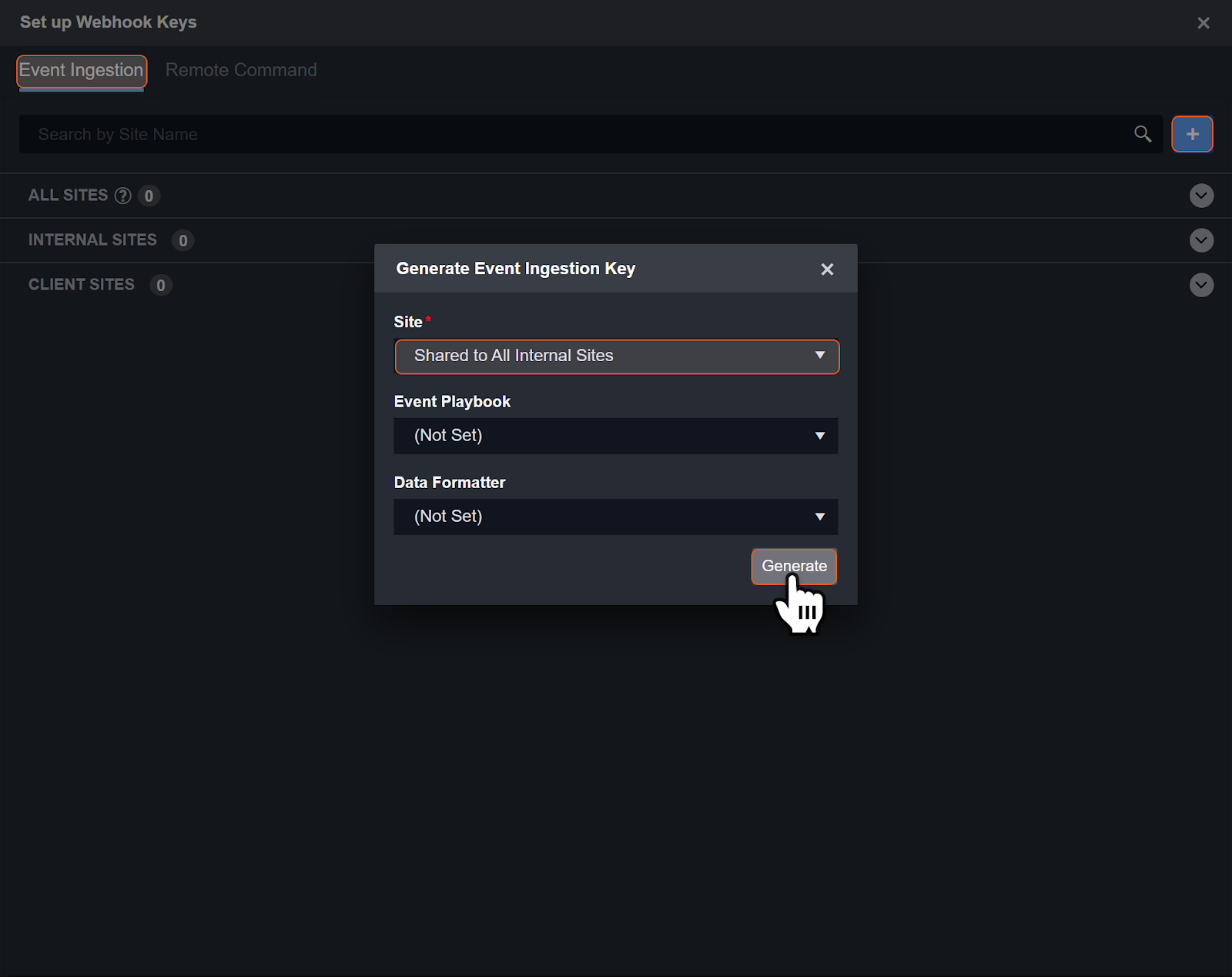Switch to the Event Ingestion tab
This screenshot has width=1232, height=977.
click(x=81, y=71)
